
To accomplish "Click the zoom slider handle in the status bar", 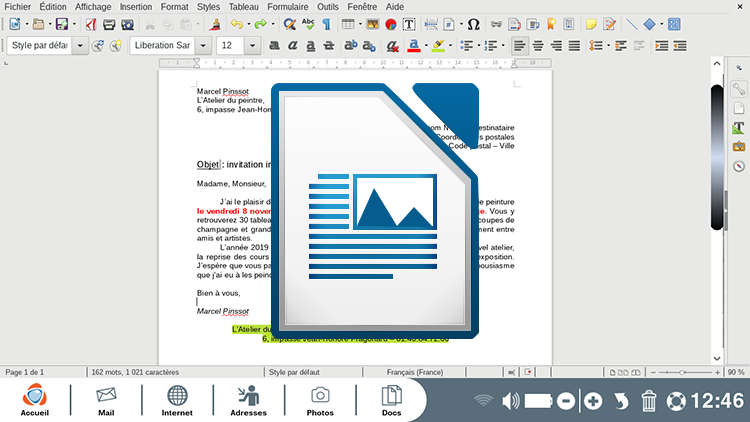I will coord(683,372).
